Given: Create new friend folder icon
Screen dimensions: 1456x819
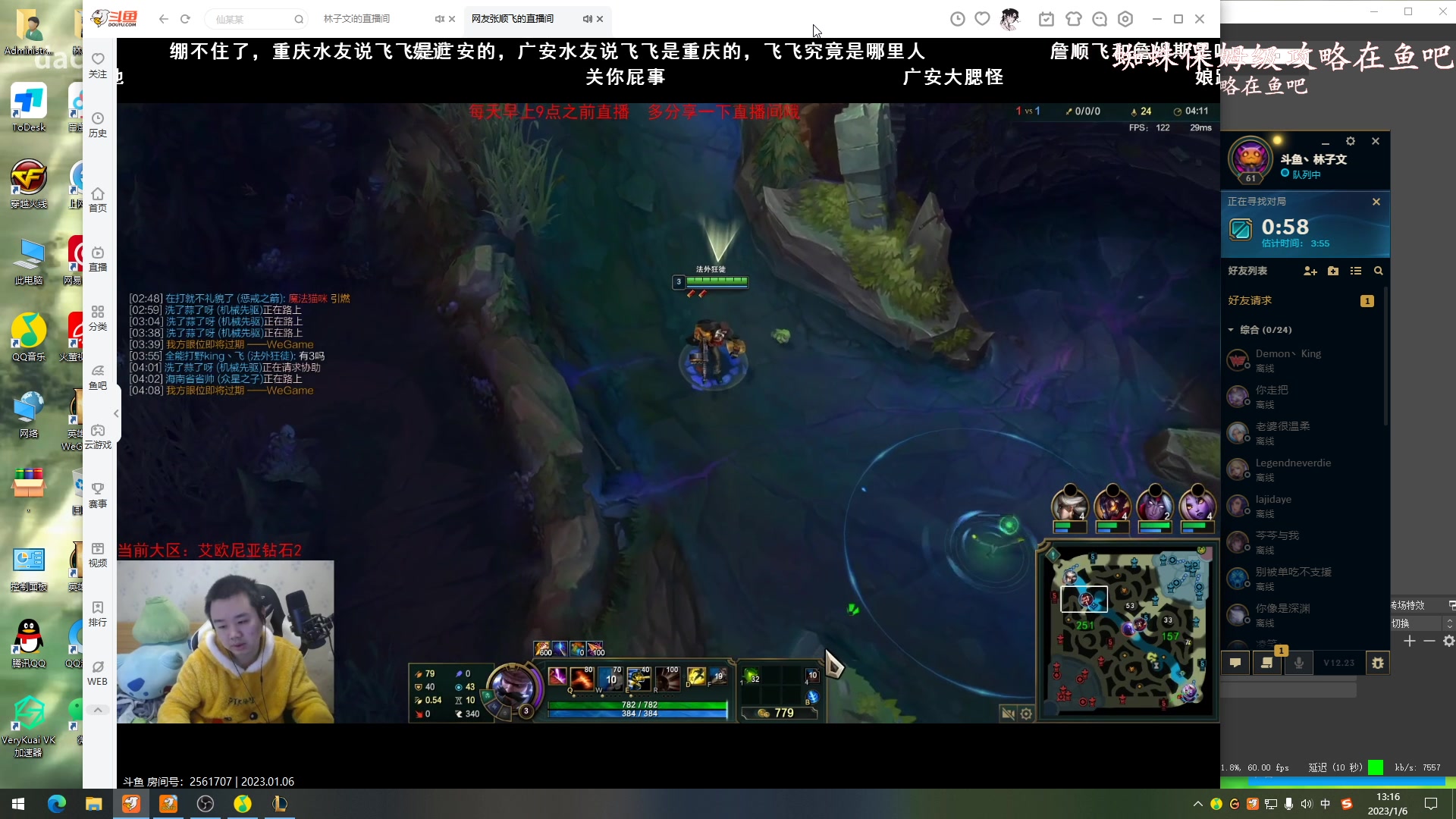Looking at the screenshot, I should [1333, 271].
